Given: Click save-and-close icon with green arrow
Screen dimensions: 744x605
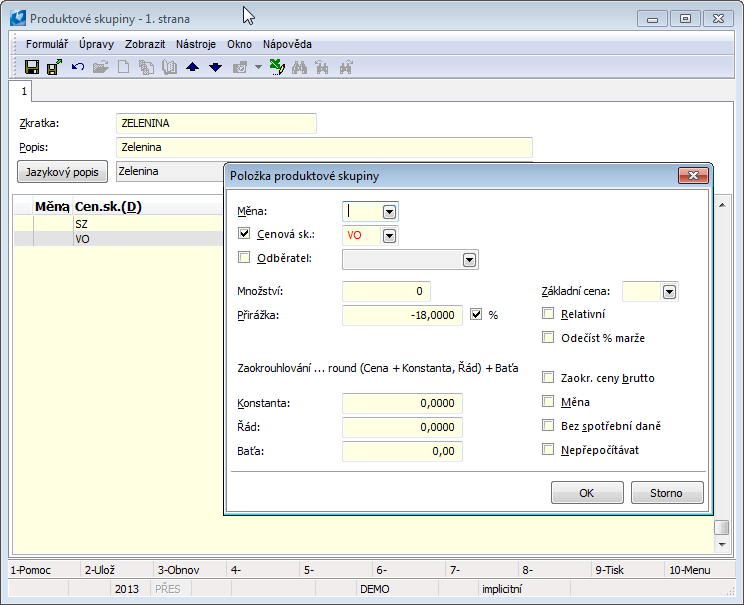Looking at the screenshot, I should click(x=54, y=67).
